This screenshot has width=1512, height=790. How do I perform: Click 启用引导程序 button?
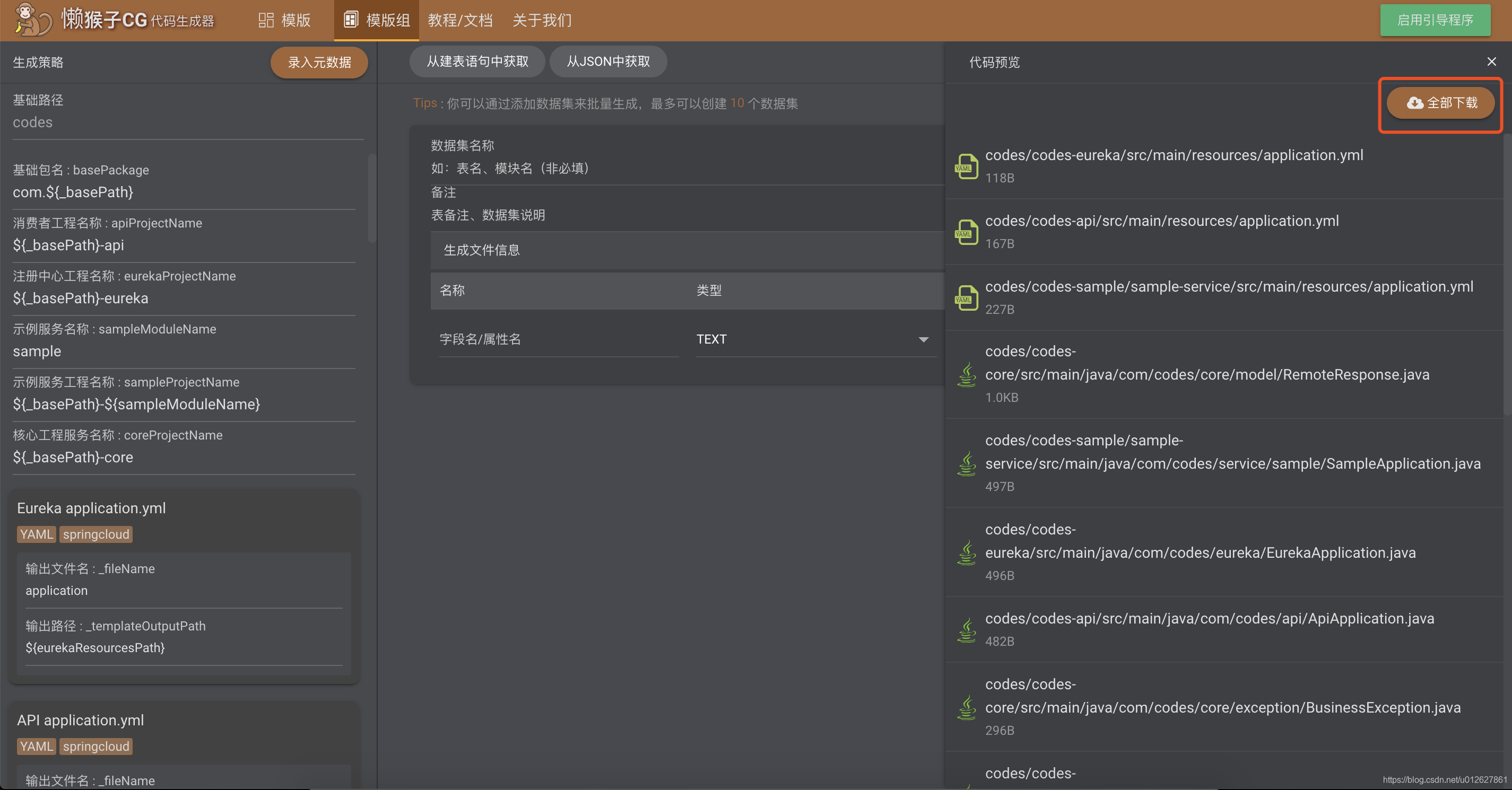[x=1435, y=20]
